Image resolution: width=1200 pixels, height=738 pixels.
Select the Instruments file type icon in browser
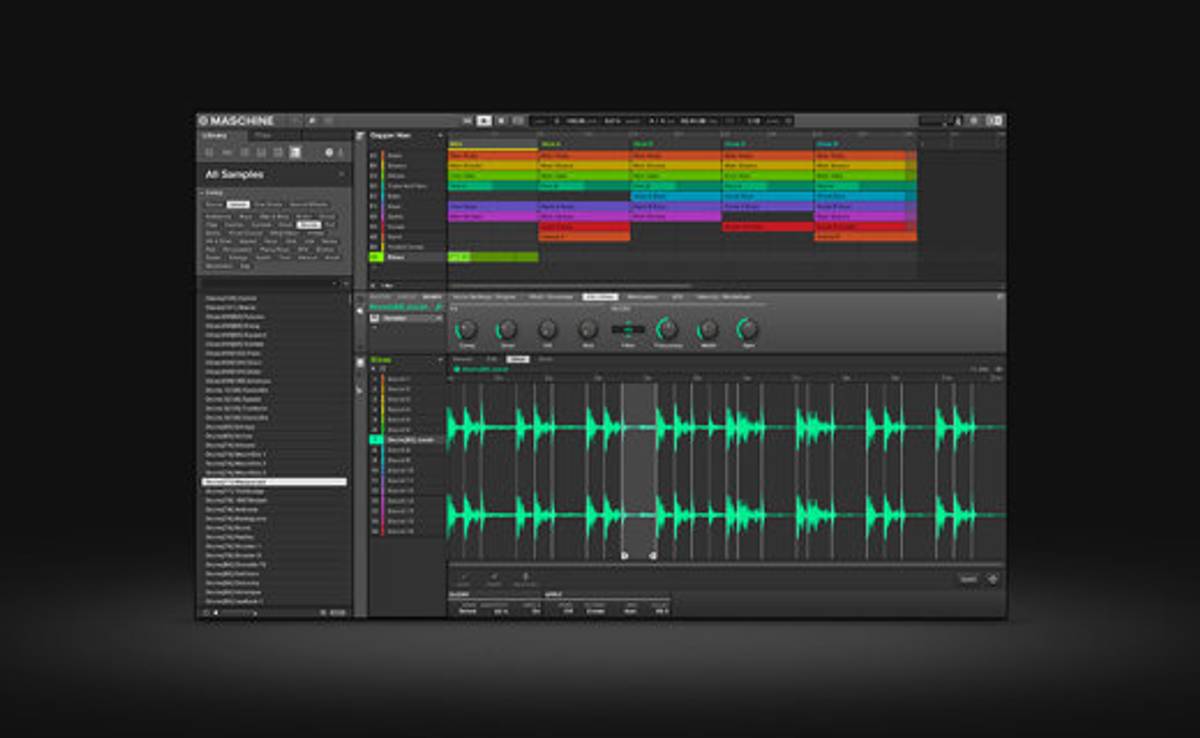coord(261,152)
